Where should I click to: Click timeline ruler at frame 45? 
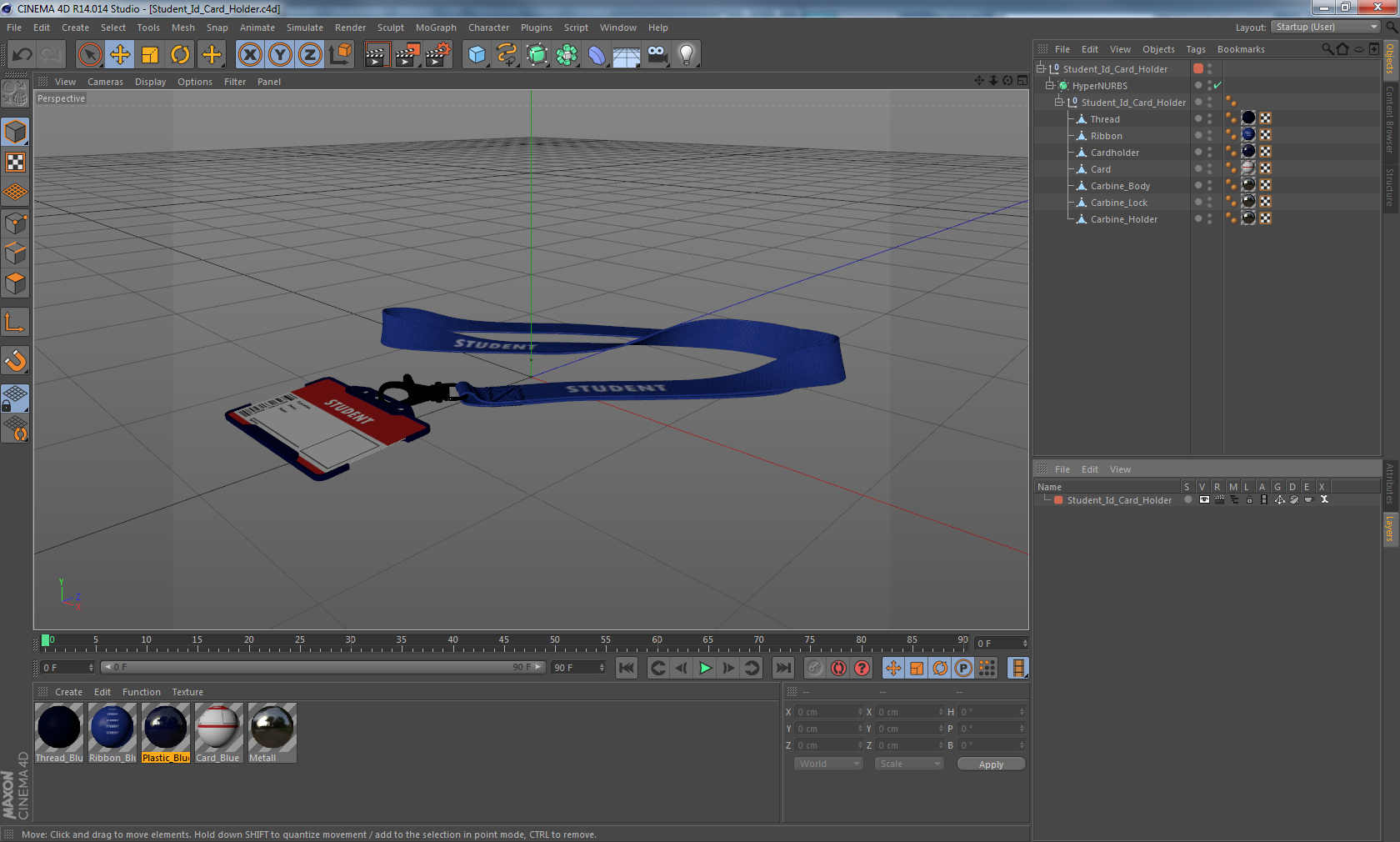point(503,642)
